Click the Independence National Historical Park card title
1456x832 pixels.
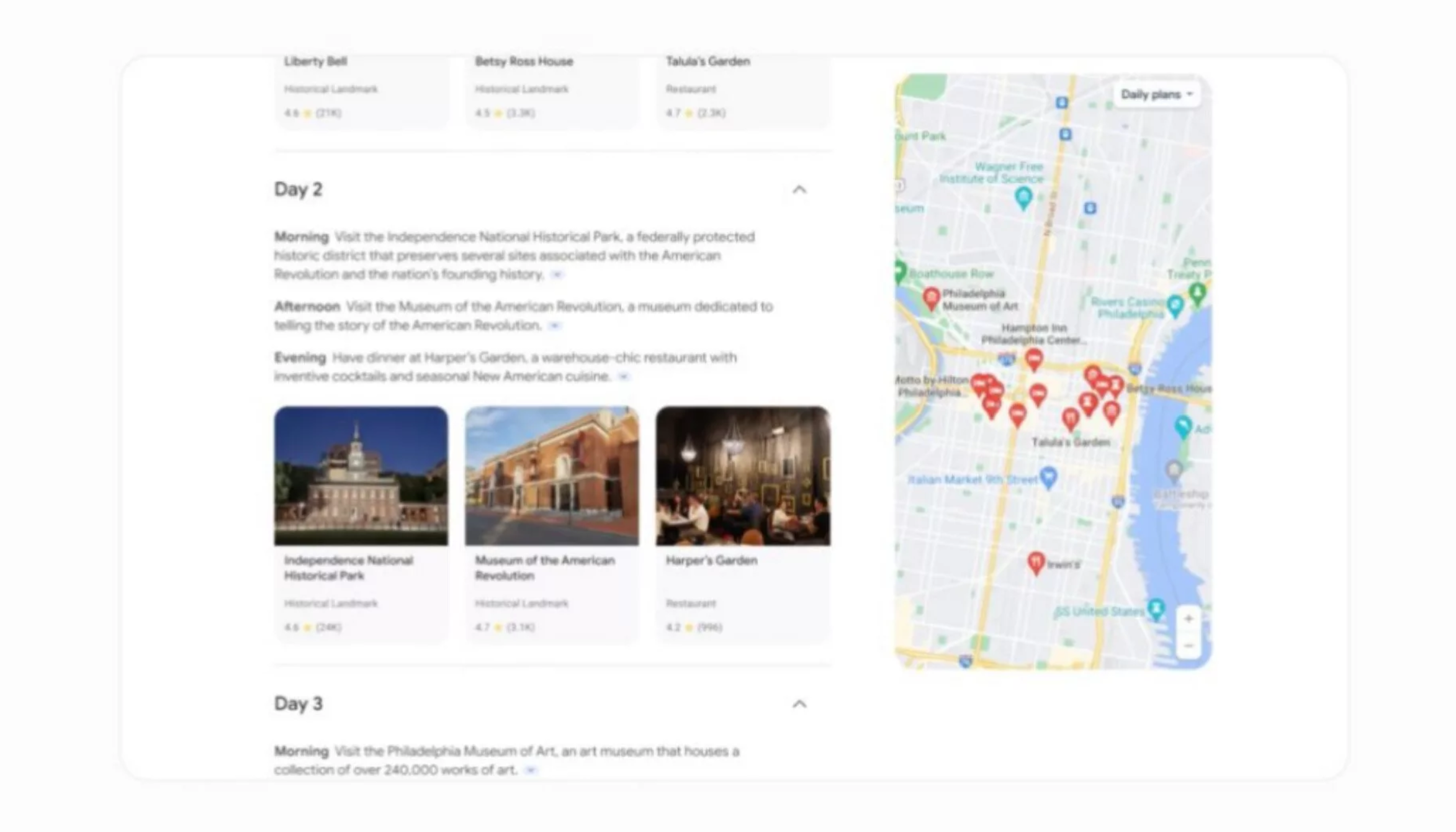pyautogui.click(x=348, y=567)
